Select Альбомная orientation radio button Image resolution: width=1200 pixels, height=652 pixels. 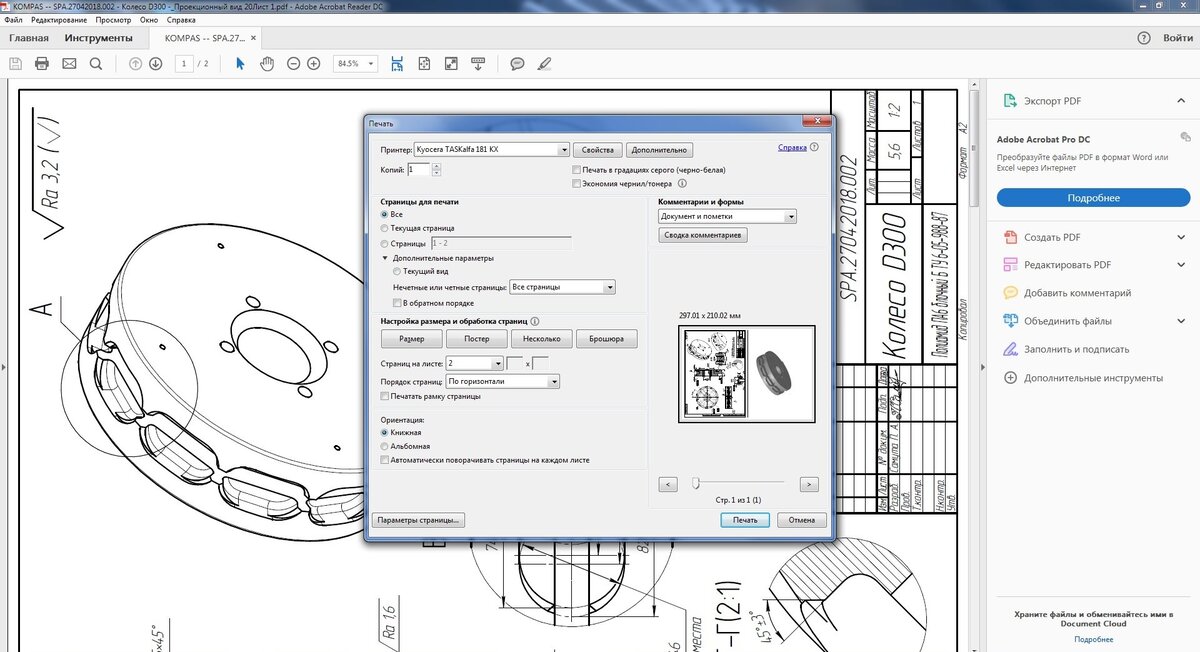tap(385, 446)
